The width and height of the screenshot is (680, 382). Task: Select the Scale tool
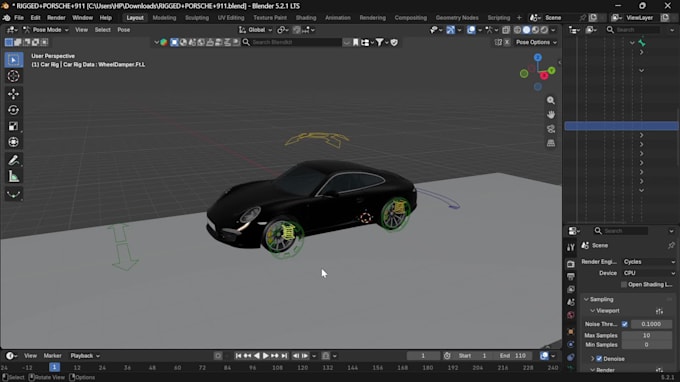pos(13,126)
